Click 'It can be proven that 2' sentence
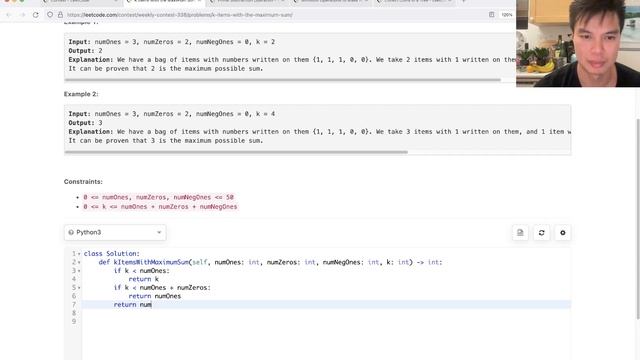 [166, 69]
